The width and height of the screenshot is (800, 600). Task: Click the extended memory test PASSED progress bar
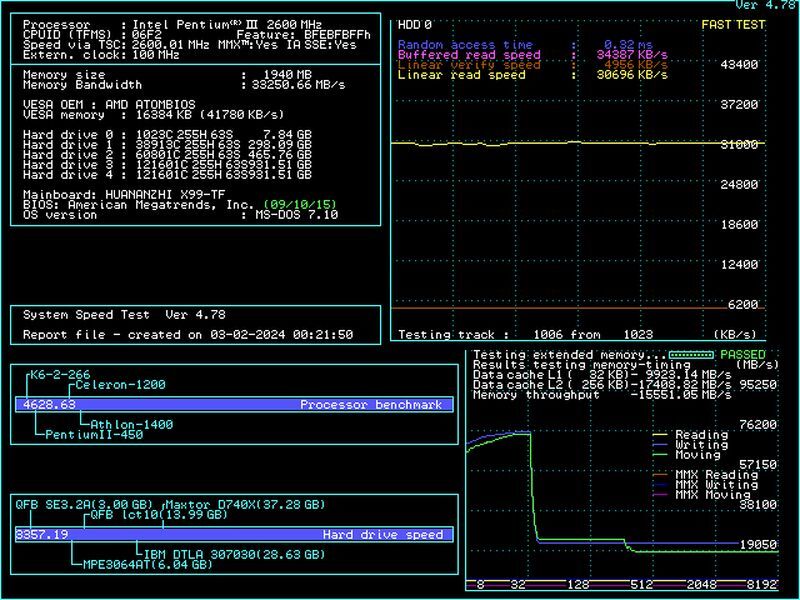click(691, 355)
